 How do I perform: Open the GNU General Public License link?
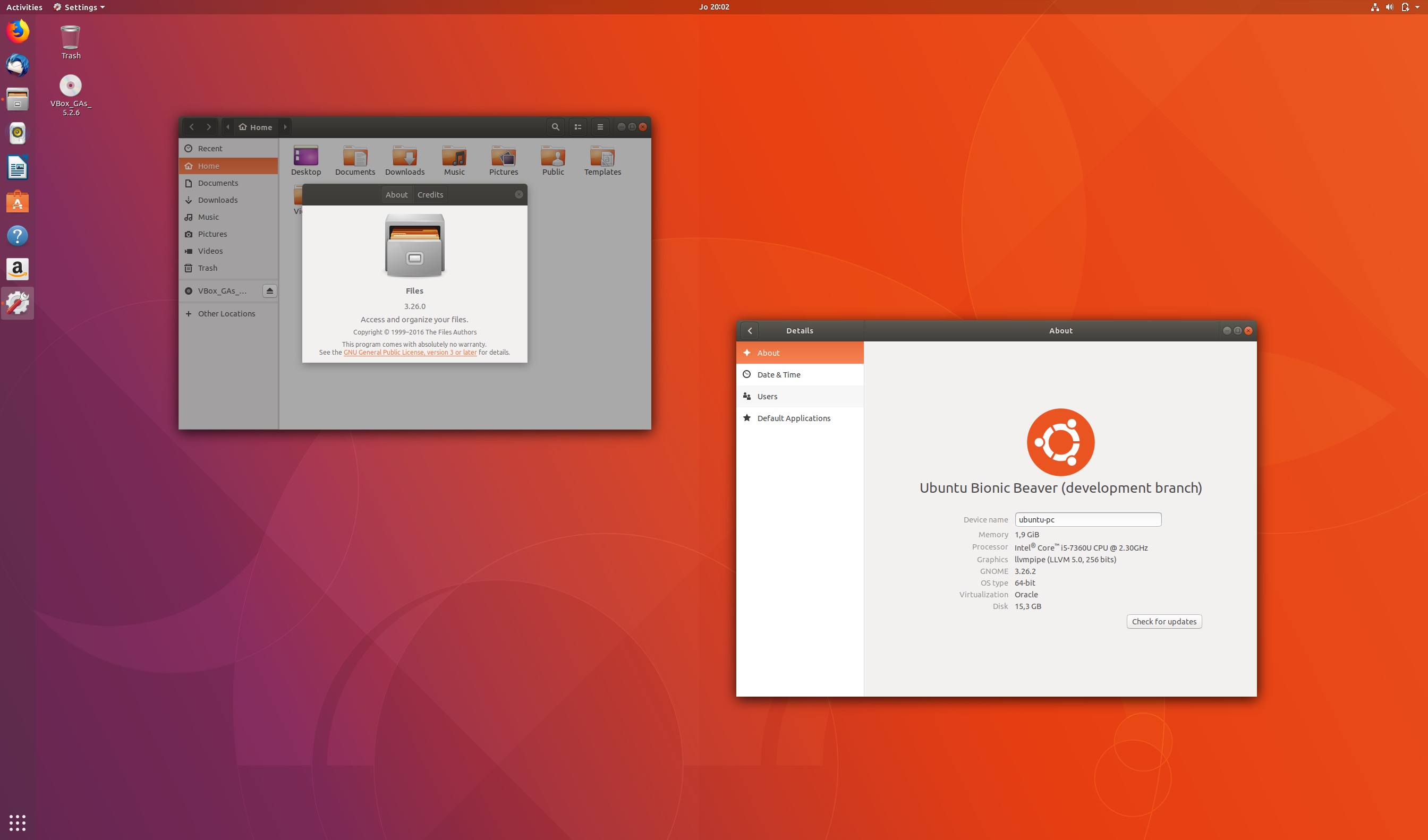click(410, 353)
